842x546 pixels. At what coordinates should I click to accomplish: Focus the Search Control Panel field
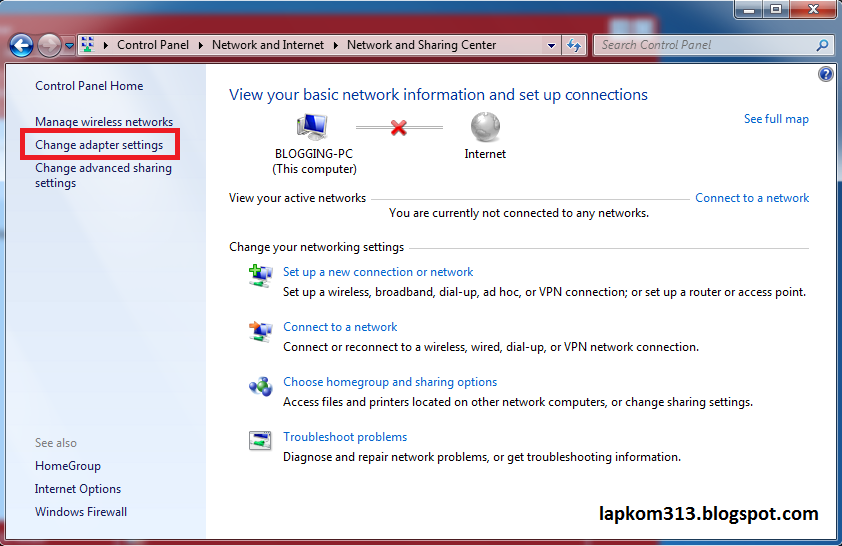click(x=706, y=45)
